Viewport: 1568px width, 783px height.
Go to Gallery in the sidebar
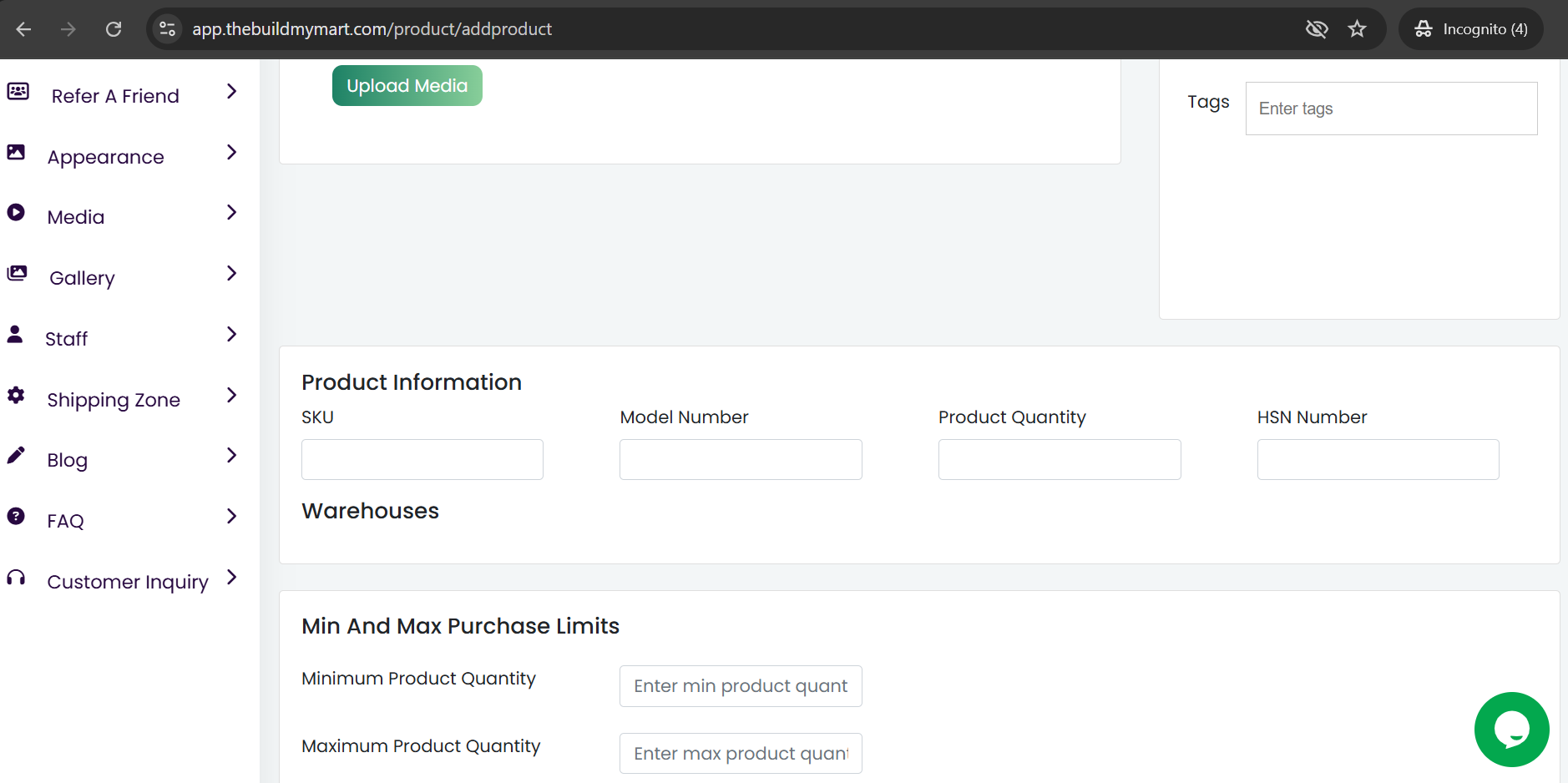tap(82, 278)
